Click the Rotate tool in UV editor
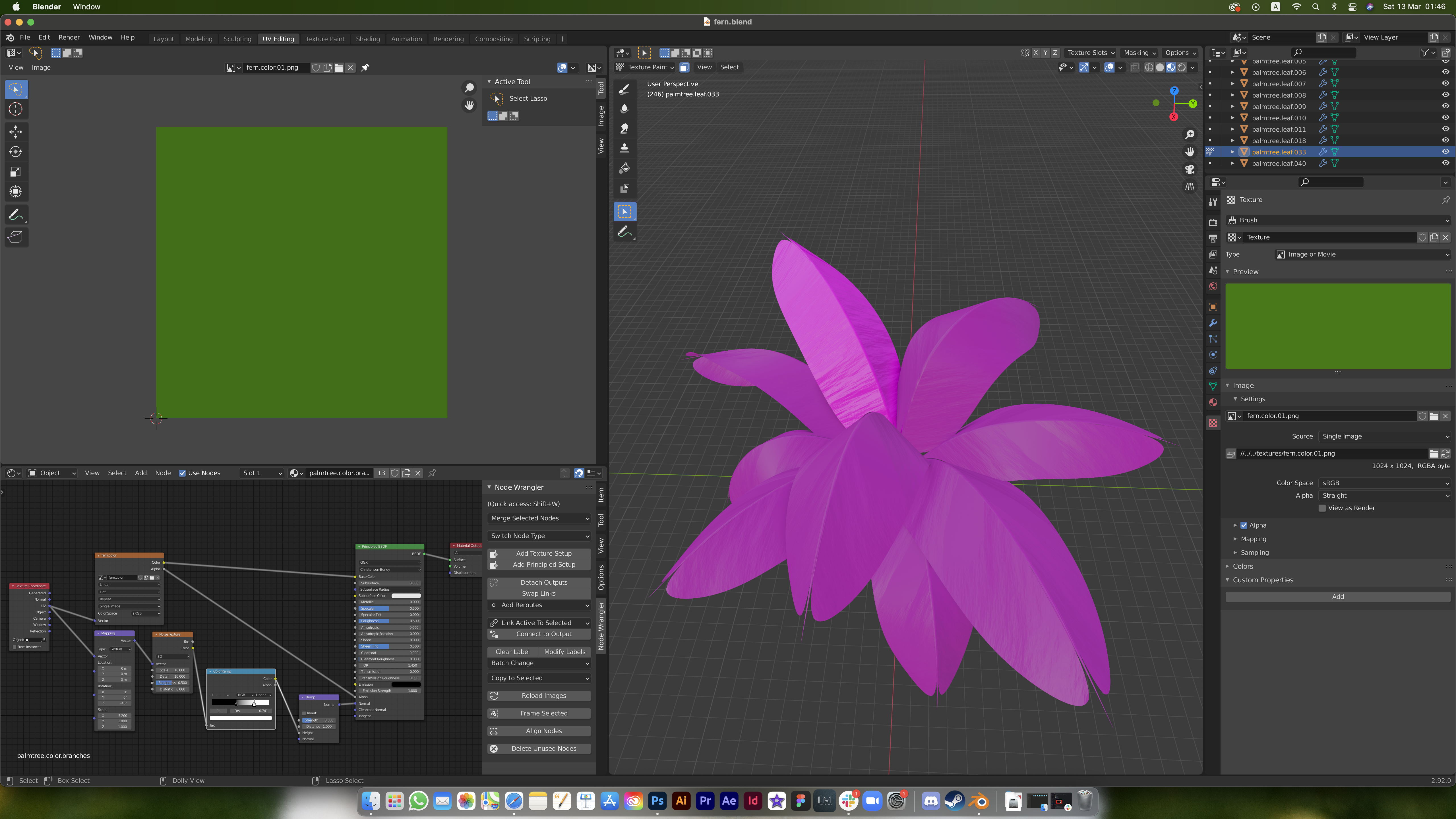This screenshot has width=1456, height=819. tap(16, 152)
